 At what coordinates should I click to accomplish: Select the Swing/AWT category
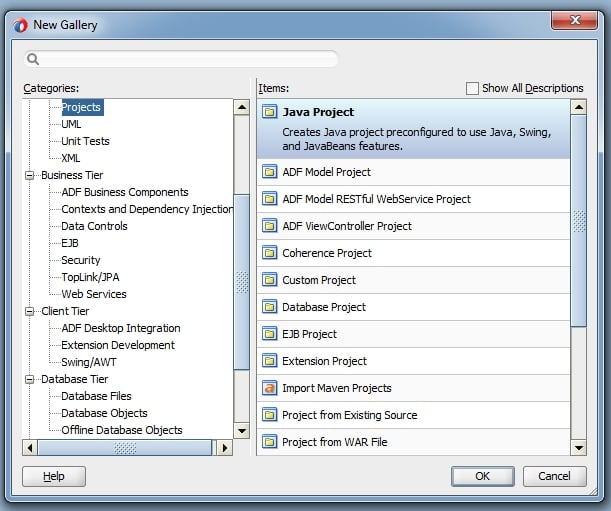point(89,362)
